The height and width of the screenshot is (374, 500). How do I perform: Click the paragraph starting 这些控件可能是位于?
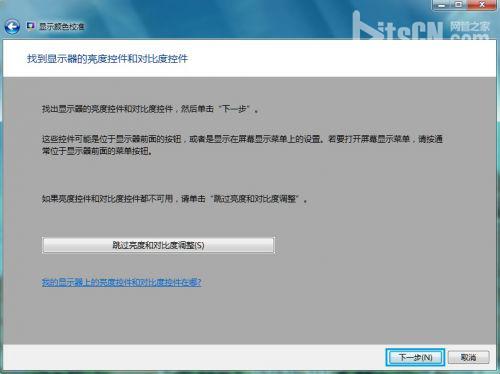pyautogui.click(x=242, y=145)
